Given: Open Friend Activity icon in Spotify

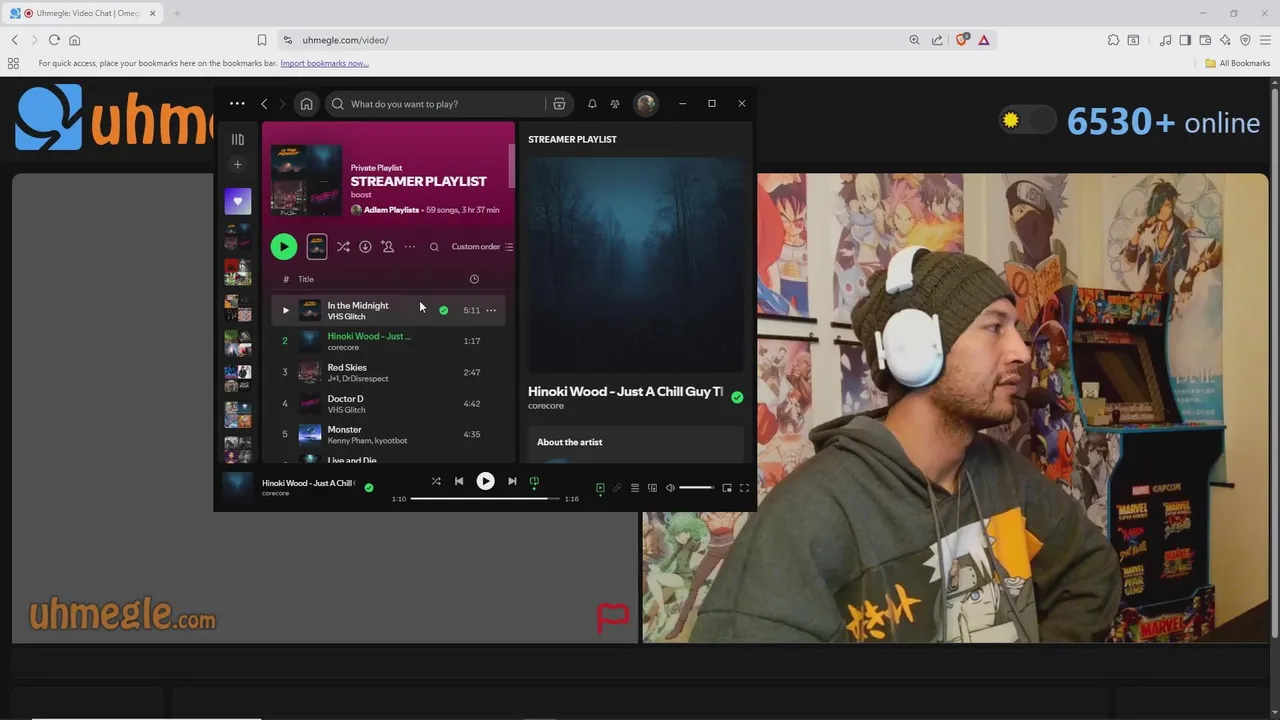Looking at the screenshot, I should tap(615, 104).
